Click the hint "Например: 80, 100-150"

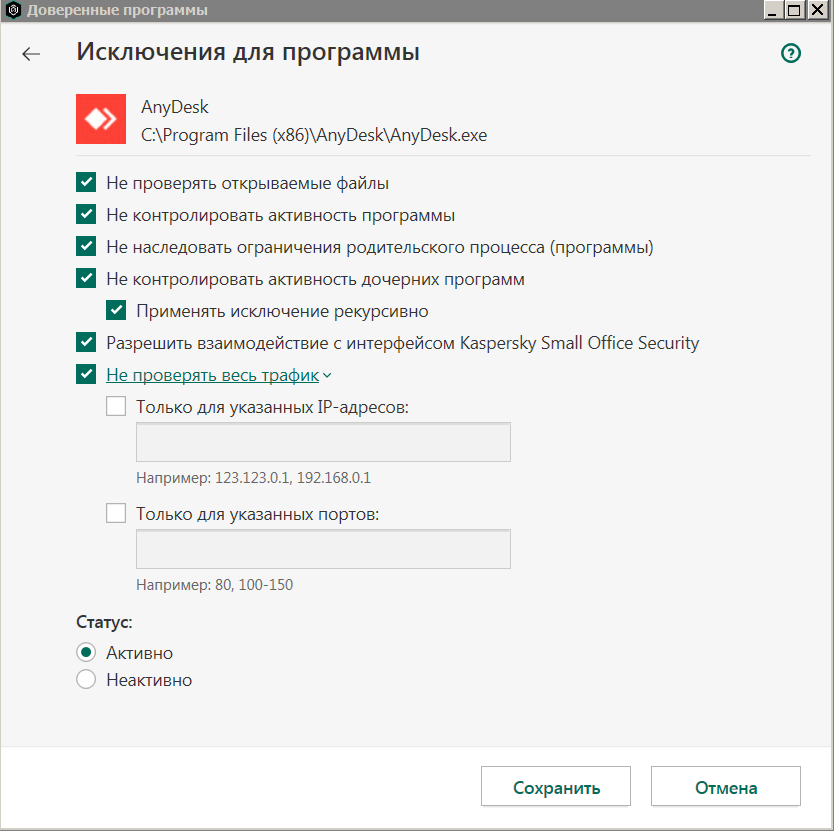(214, 585)
